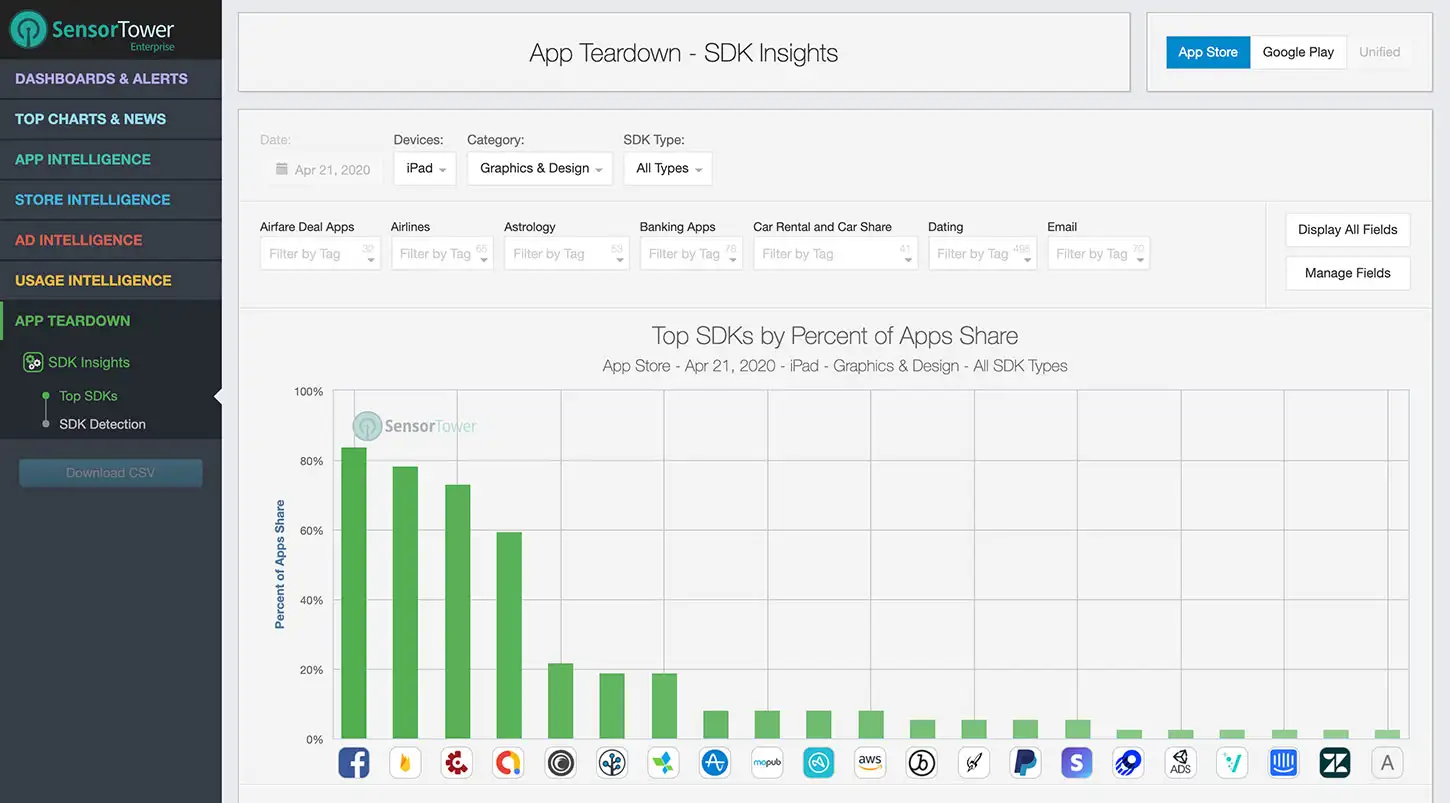
Task: Click the teal 'V' SDK icon
Action: point(1232,763)
